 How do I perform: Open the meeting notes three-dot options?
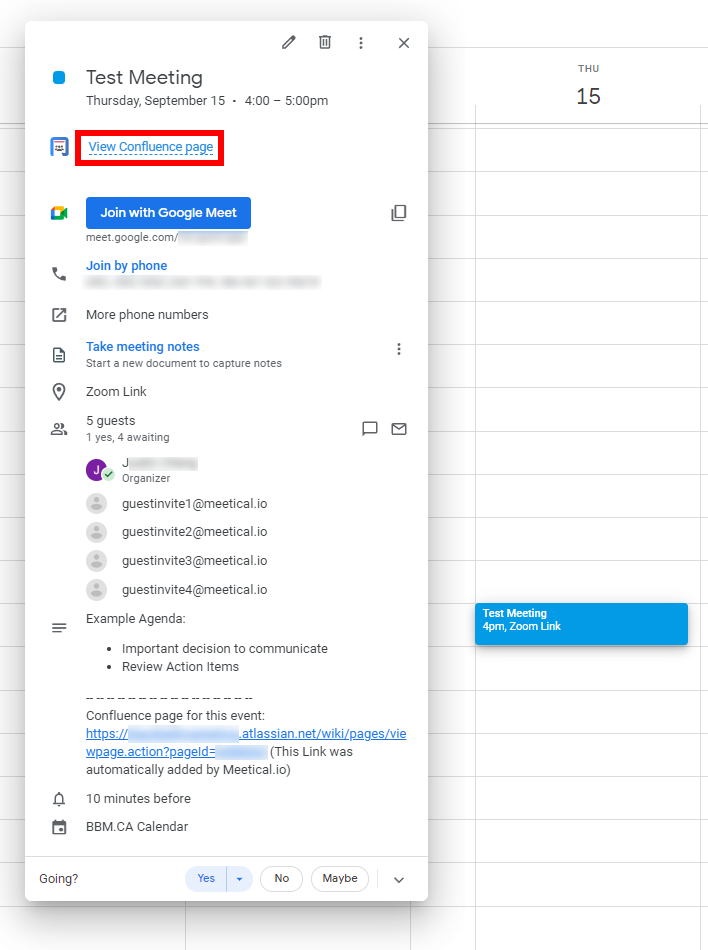tap(399, 349)
